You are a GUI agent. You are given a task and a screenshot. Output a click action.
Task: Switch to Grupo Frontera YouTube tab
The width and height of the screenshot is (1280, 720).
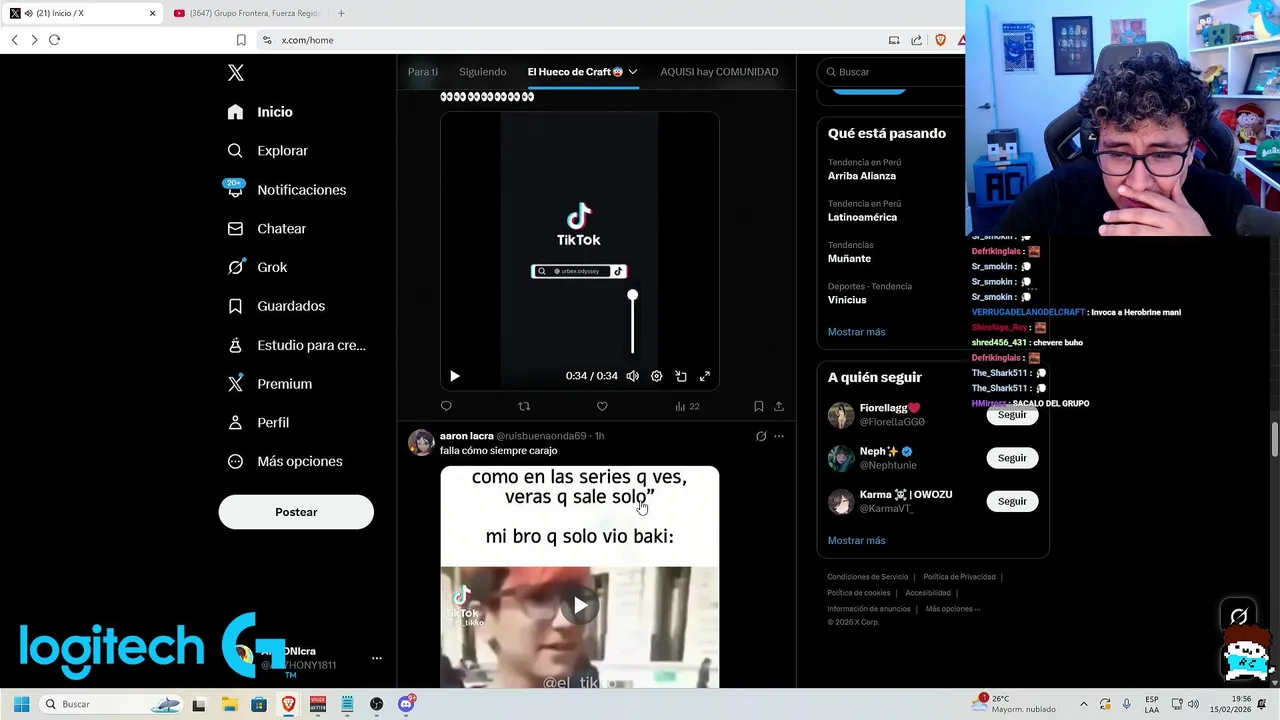coord(247,13)
